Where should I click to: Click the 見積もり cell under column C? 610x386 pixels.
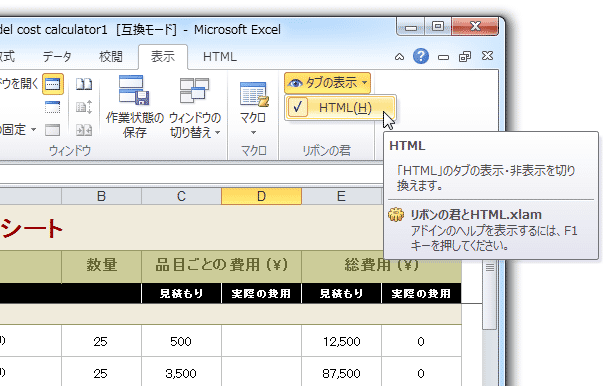[181, 293]
